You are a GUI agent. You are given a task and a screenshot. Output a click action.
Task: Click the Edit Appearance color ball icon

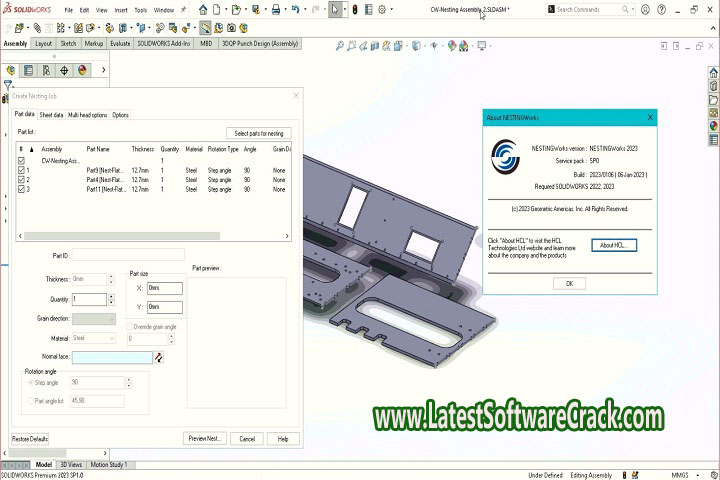pyautogui.click(x=452, y=45)
